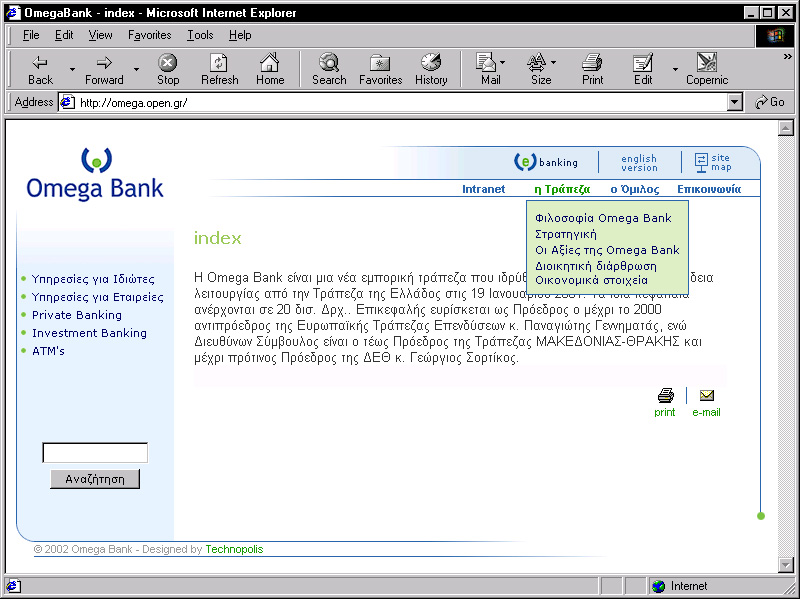Reload the page with Refresh
The image size is (800, 600).
tap(219, 69)
